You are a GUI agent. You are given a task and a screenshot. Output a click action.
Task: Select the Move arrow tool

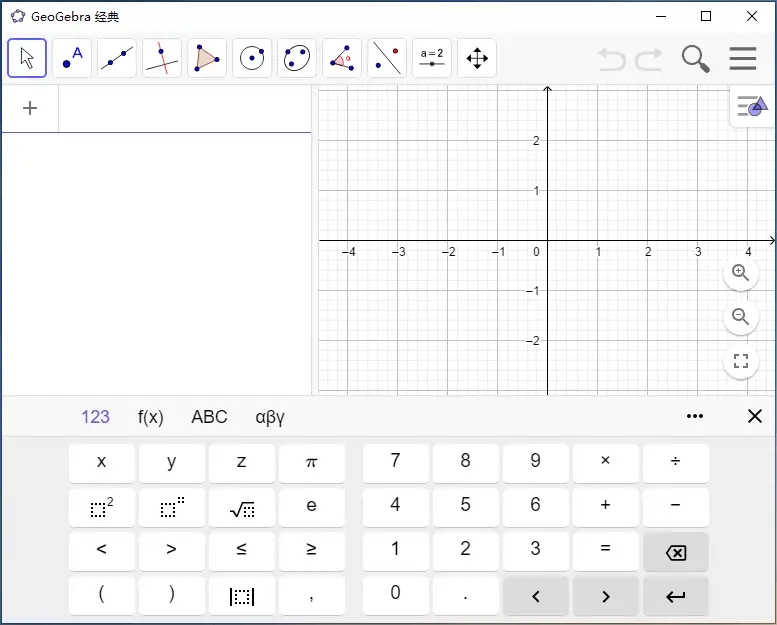pos(27,58)
